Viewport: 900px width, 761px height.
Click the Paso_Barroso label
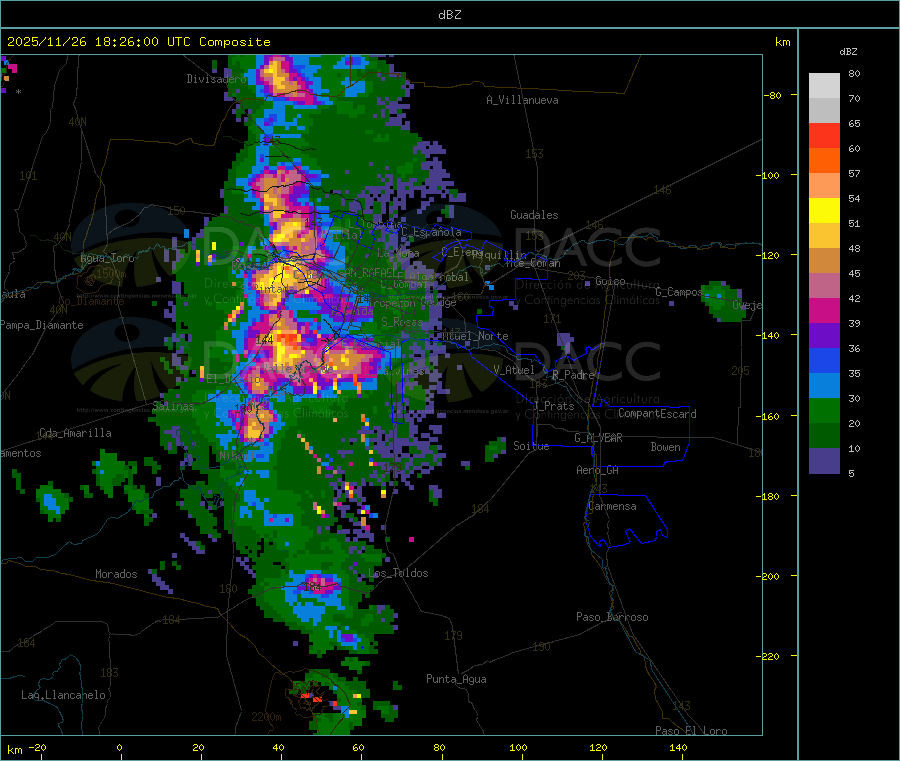[612, 617]
